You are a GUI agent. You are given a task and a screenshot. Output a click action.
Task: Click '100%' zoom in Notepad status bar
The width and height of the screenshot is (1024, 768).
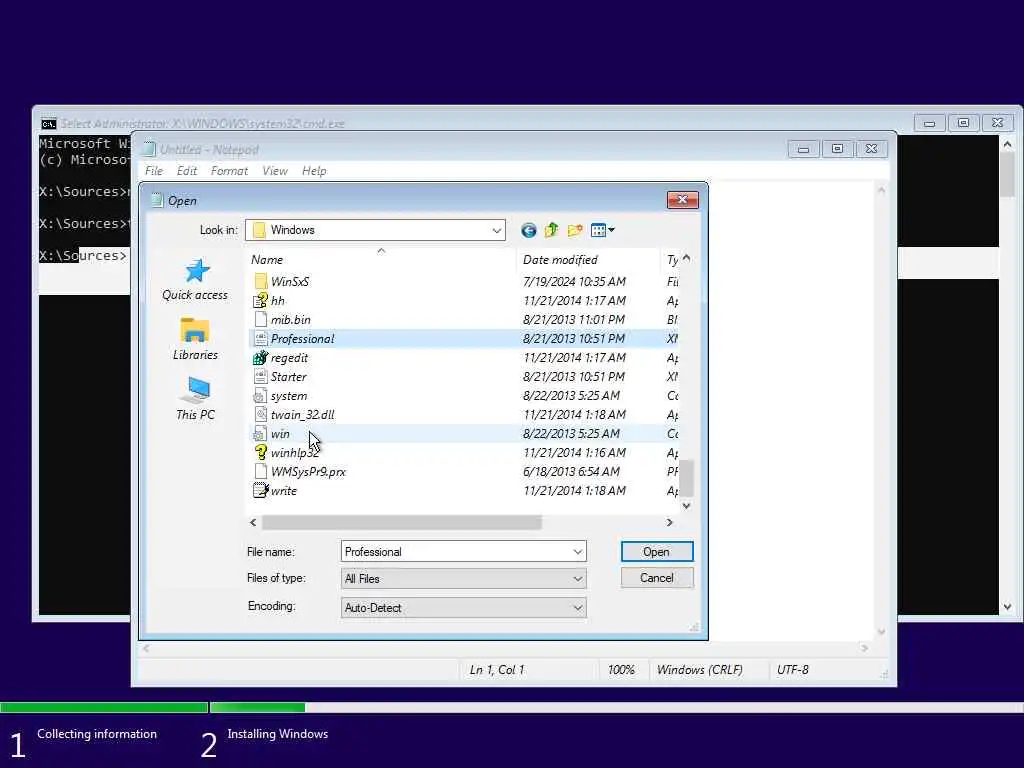pos(621,670)
